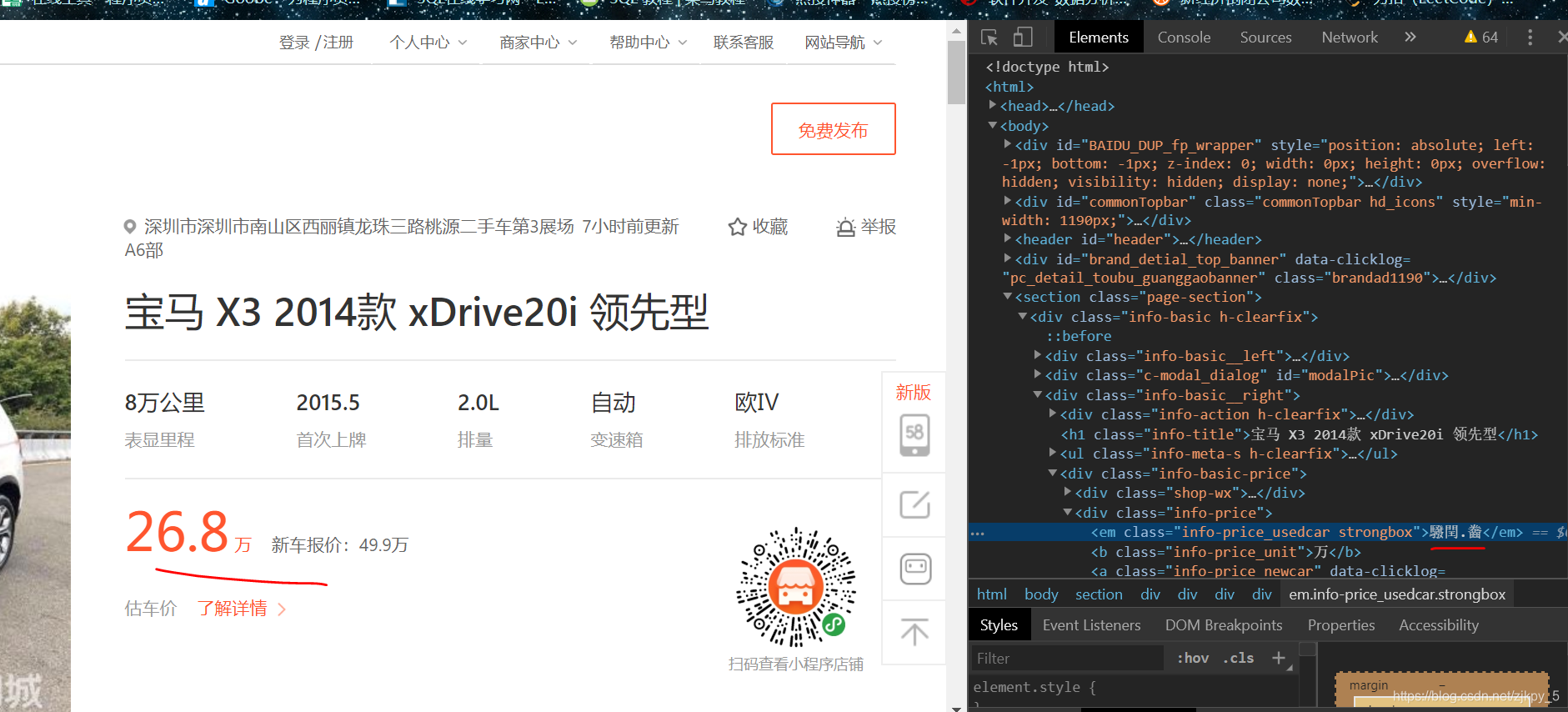Expand the info-basic__left div node

[x=1038, y=355]
